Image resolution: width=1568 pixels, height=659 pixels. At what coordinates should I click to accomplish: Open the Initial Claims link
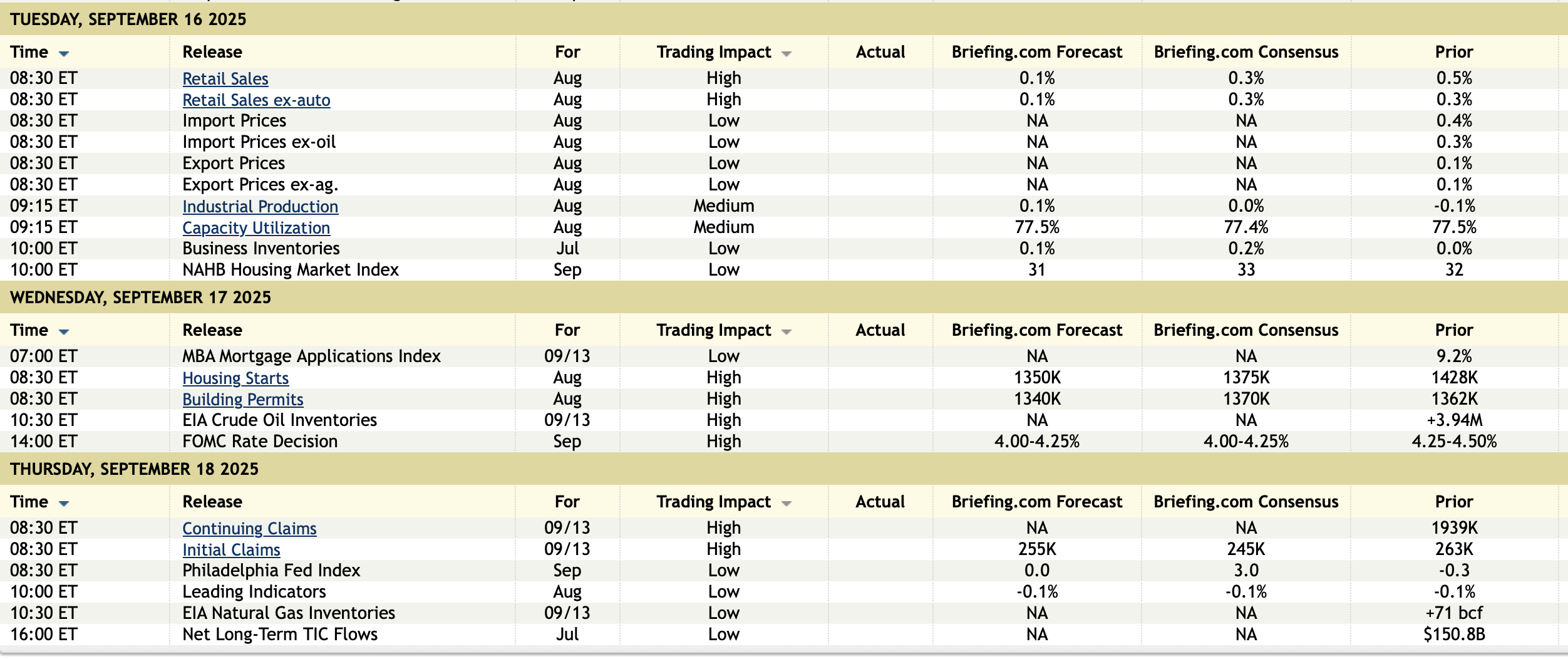(x=231, y=550)
